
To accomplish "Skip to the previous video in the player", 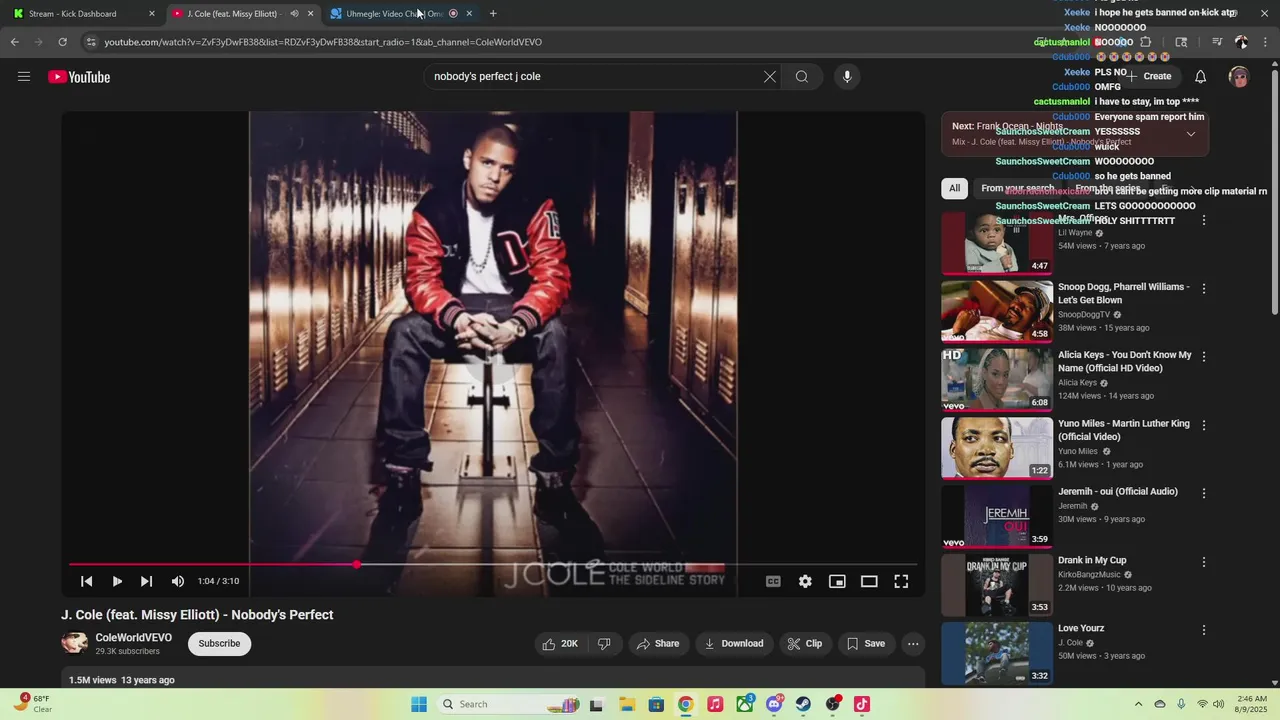I will (x=87, y=581).
